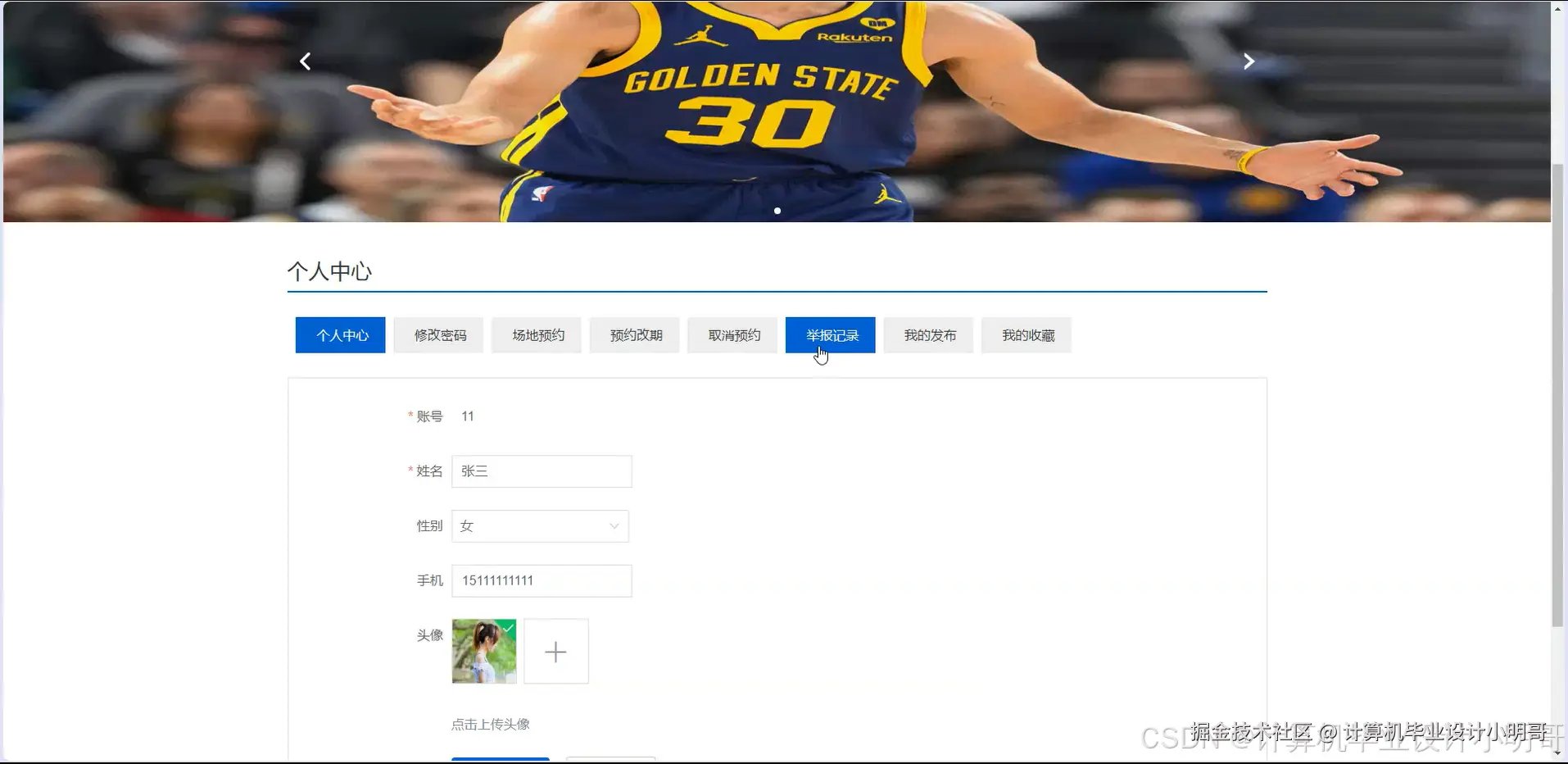Go to previous banner slide arrow

pos(305,61)
